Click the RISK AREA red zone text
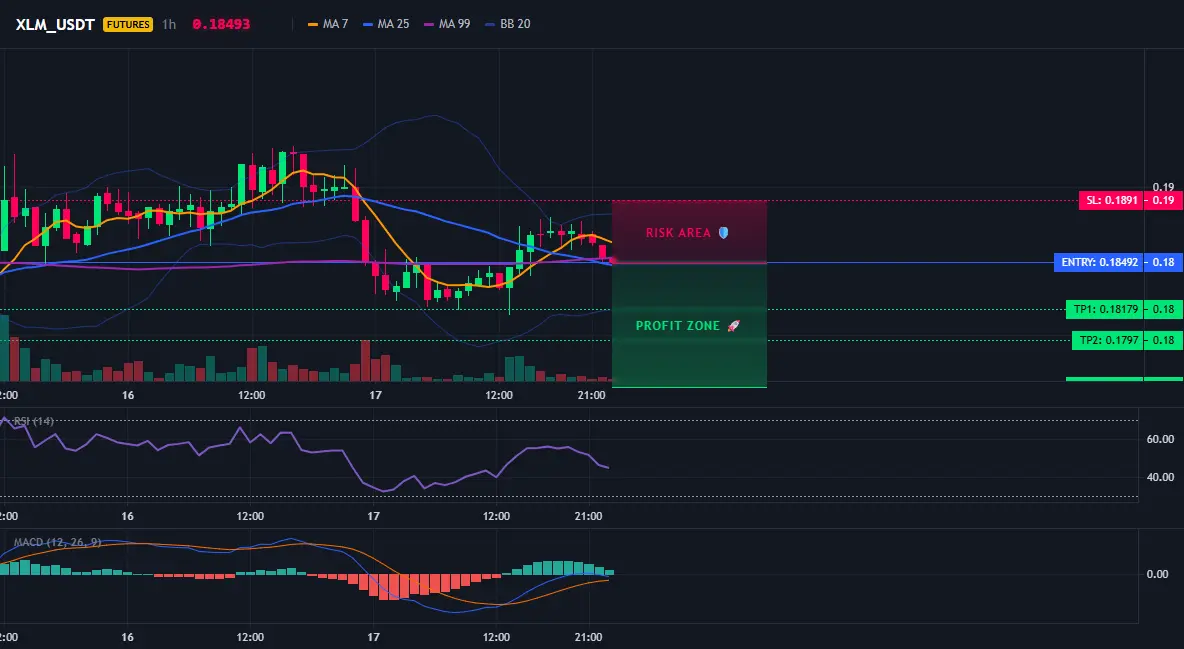This screenshot has height=649, width=1184. tap(678, 233)
